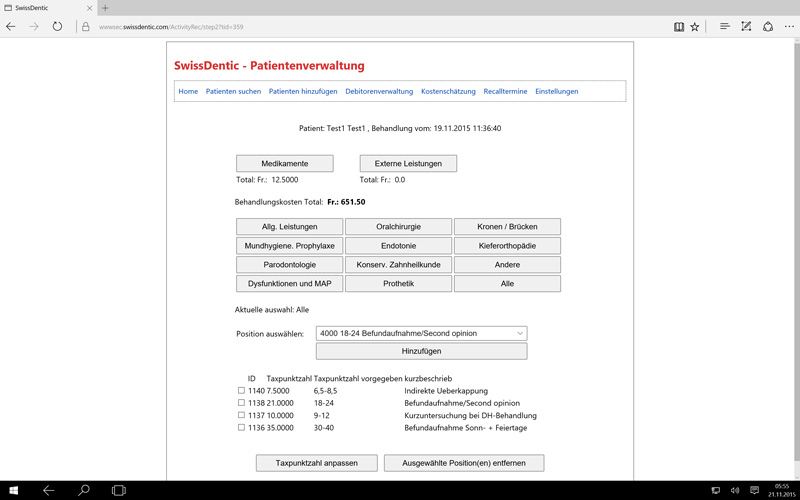Select the Oralchirurgie category button

point(398,227)
